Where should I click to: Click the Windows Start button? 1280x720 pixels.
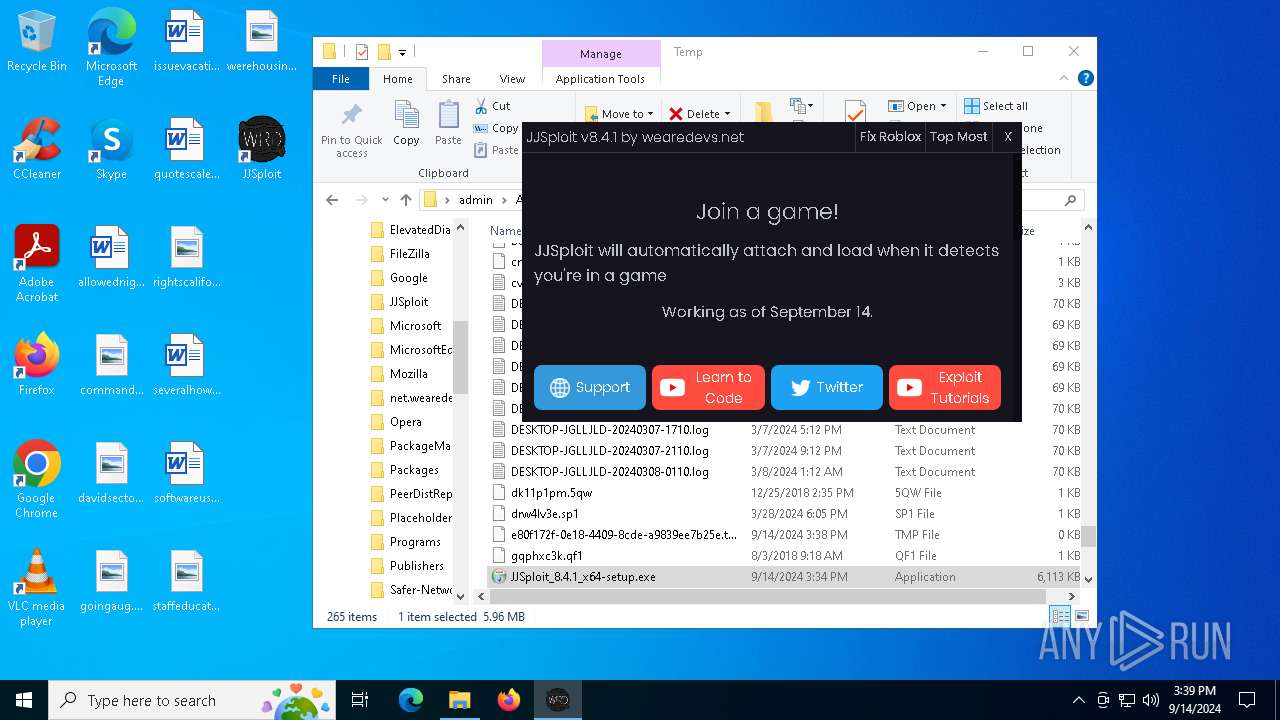click(24, 700)
